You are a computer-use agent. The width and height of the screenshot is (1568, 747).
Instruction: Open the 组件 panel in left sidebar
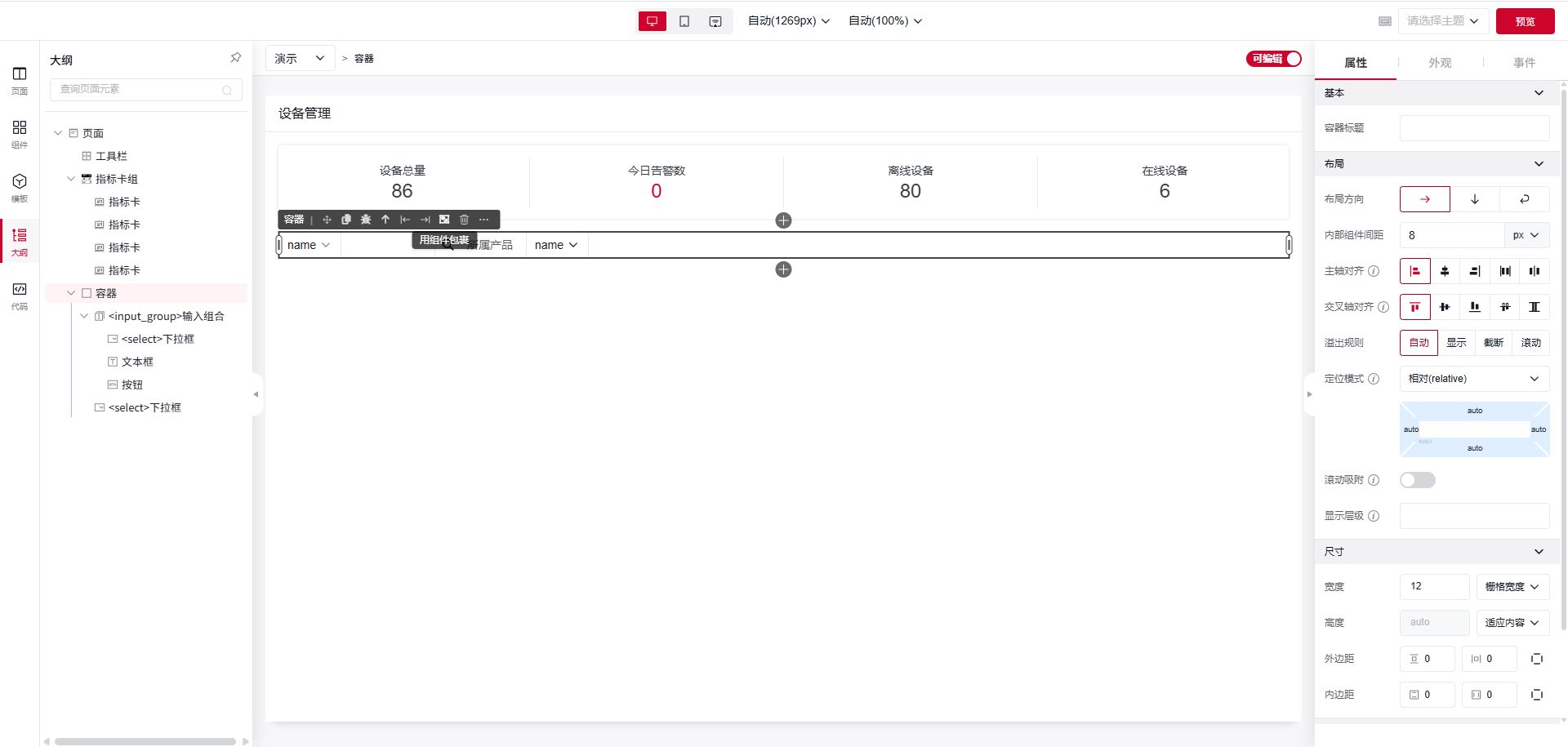[20, 134]
